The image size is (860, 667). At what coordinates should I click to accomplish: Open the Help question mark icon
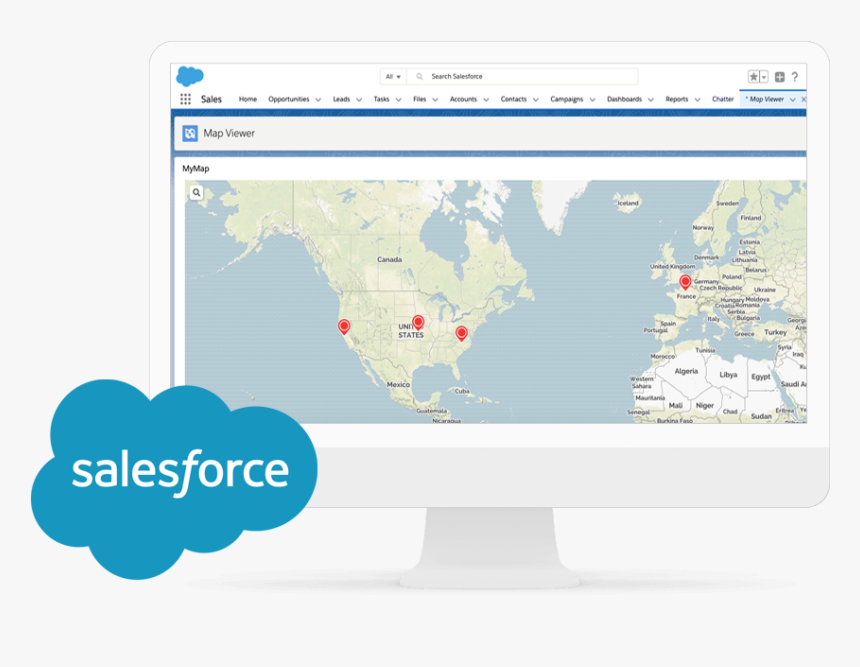(795, 77)
